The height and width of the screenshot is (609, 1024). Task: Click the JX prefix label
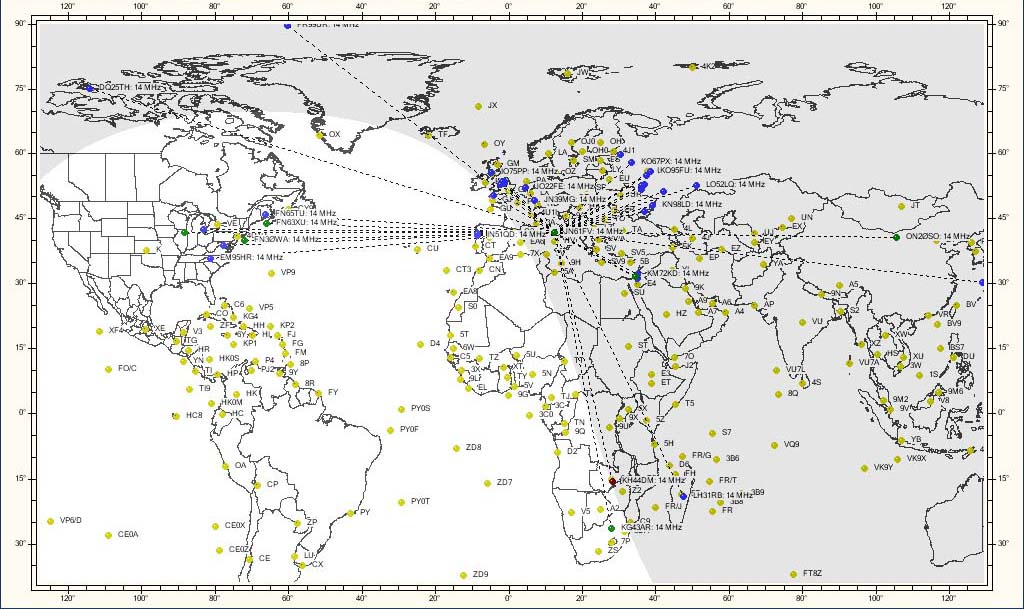point(492,105)
